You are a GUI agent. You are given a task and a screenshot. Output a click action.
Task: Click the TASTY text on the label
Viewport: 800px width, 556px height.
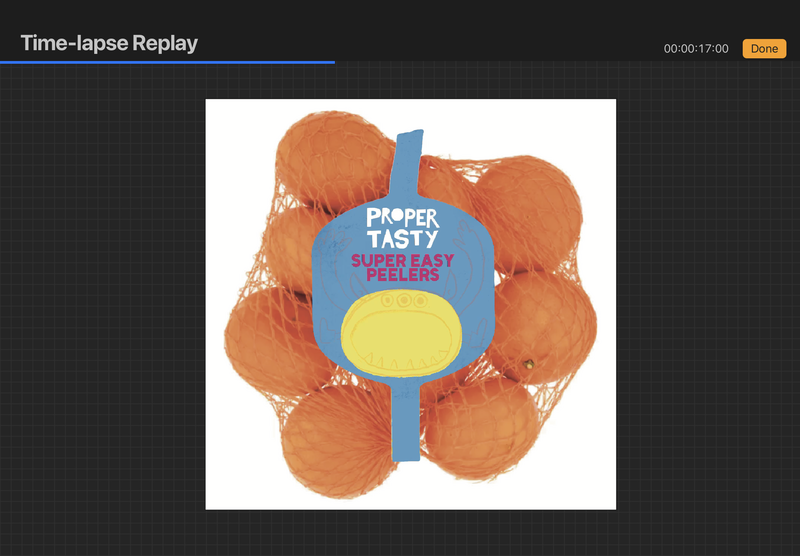pos(402,239)
